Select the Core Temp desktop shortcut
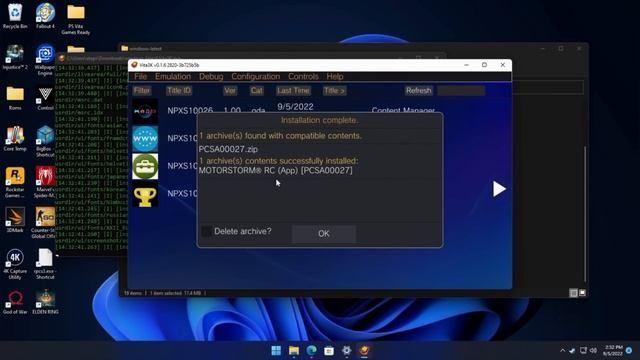Screen dimensions: 640x360 click(15, 139)
